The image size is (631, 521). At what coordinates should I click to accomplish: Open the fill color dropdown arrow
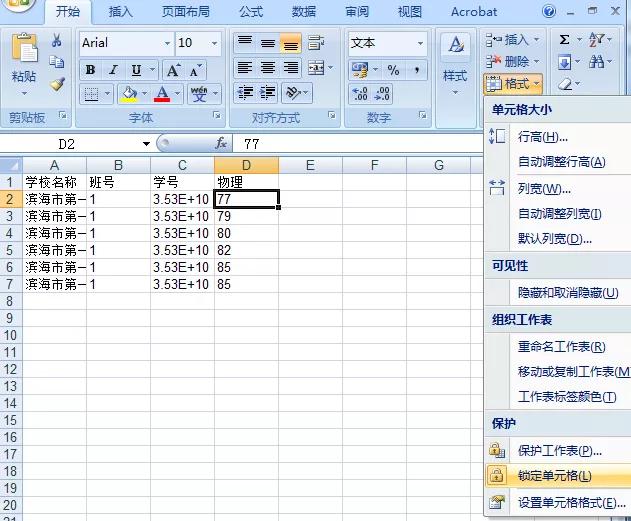(144, 94)
